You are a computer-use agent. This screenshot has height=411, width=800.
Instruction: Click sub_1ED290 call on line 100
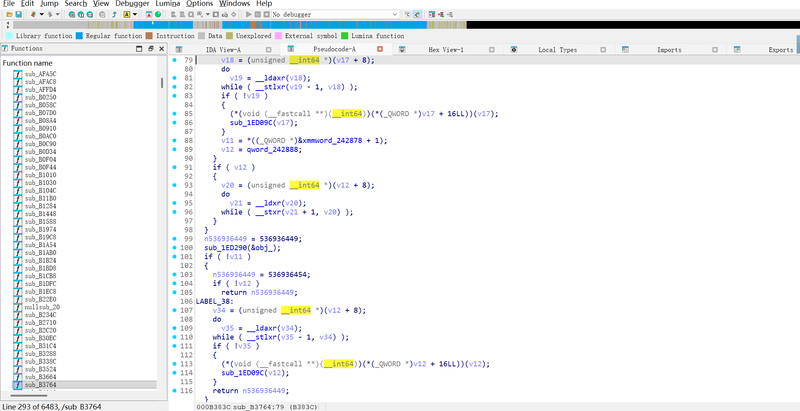(x=226, y=248)
